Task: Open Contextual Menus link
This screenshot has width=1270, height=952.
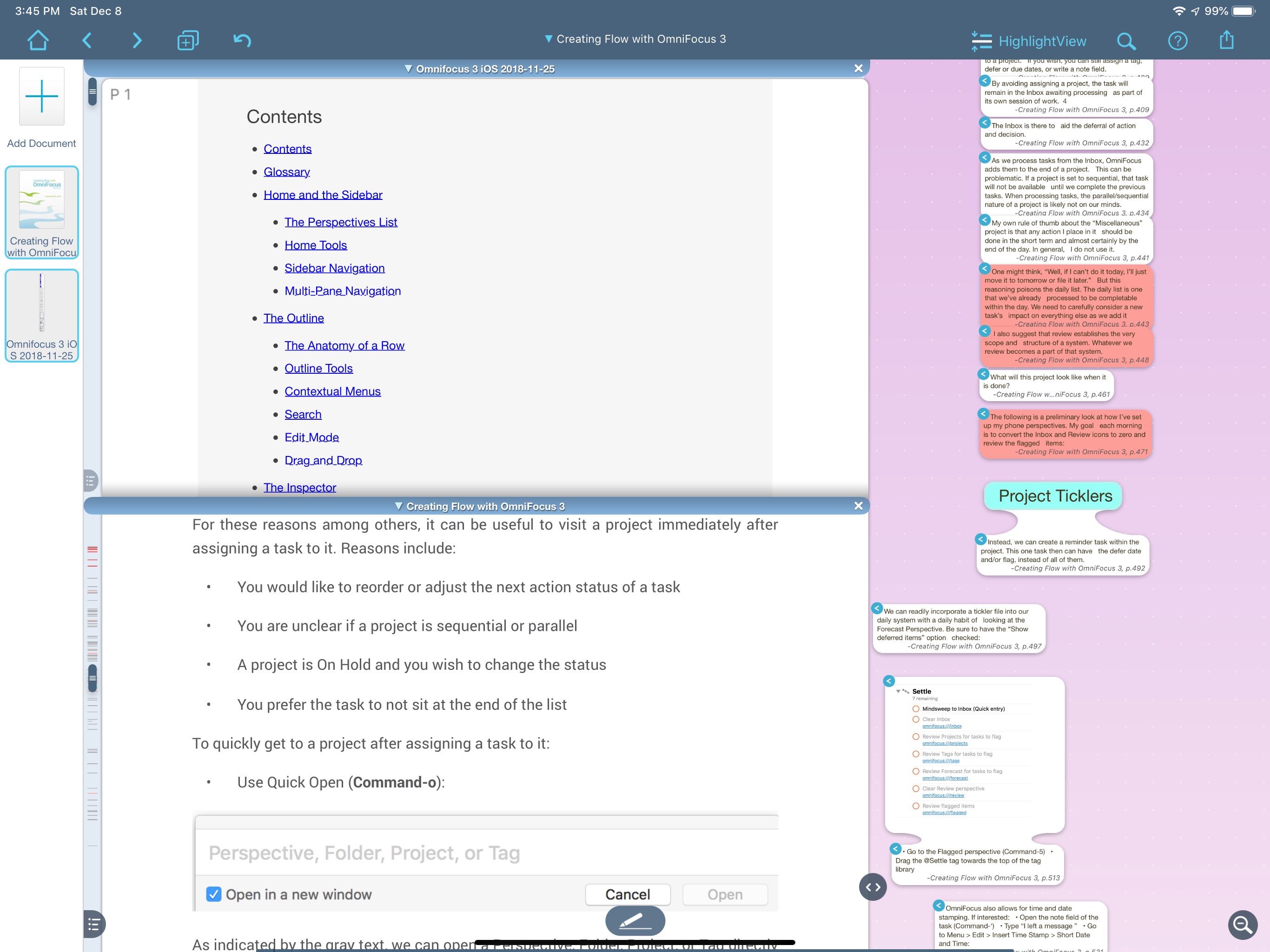Action: [x=332, y=391]
